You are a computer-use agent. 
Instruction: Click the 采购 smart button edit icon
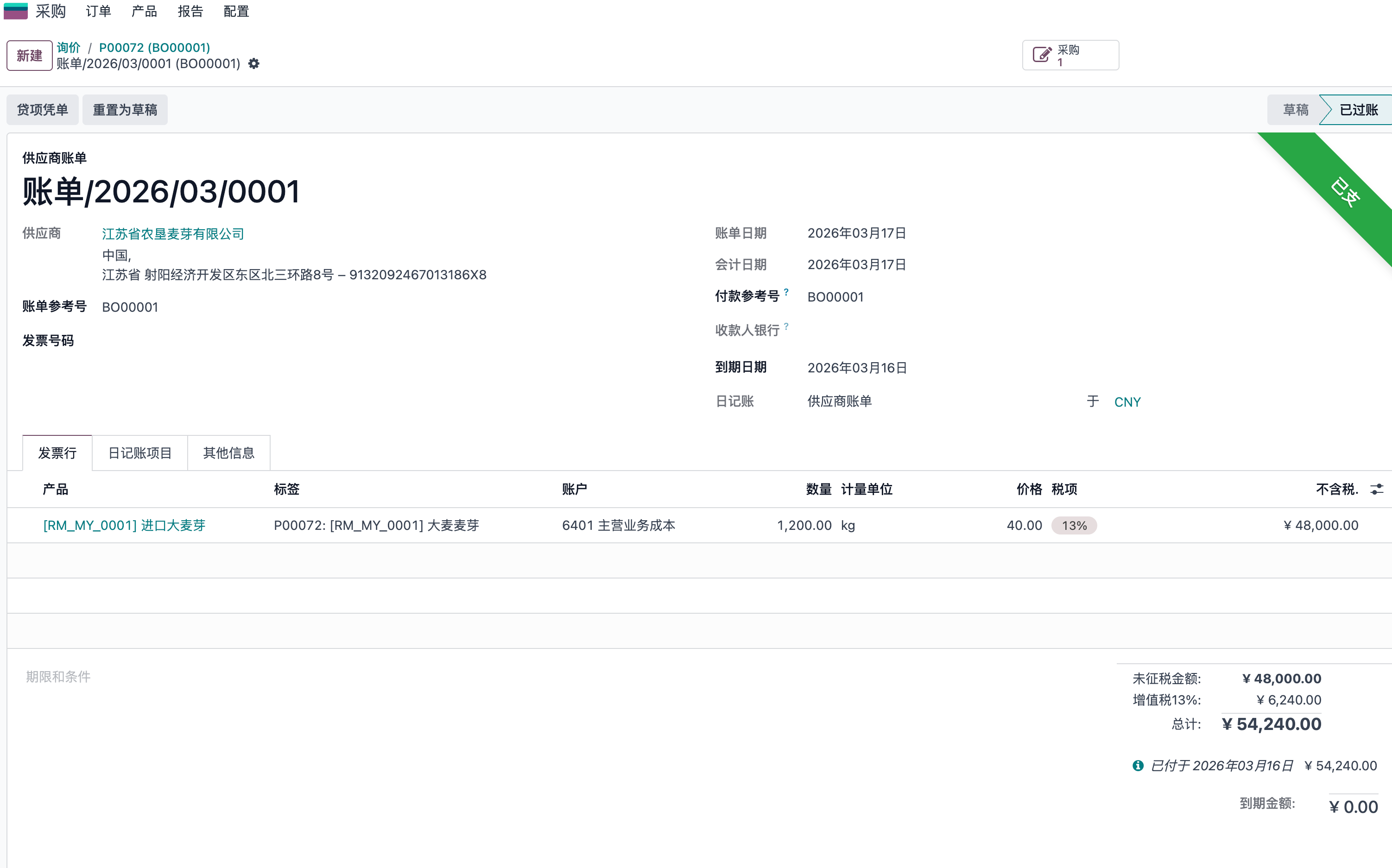pyautogui.click(x=1042, y=55)
